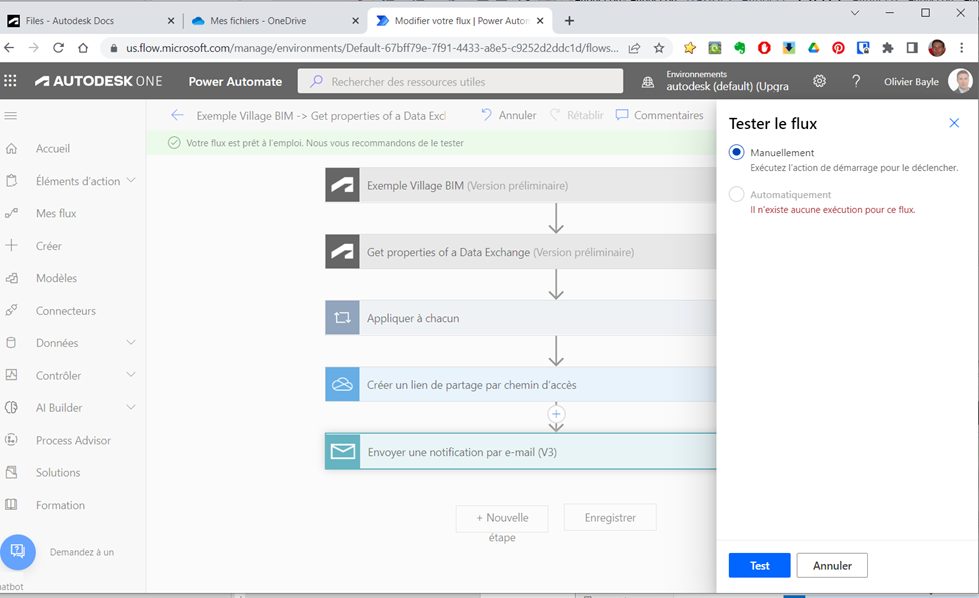Click the flow name Exemple Village BIM title
979x598 pixels.
click(321, 115)
